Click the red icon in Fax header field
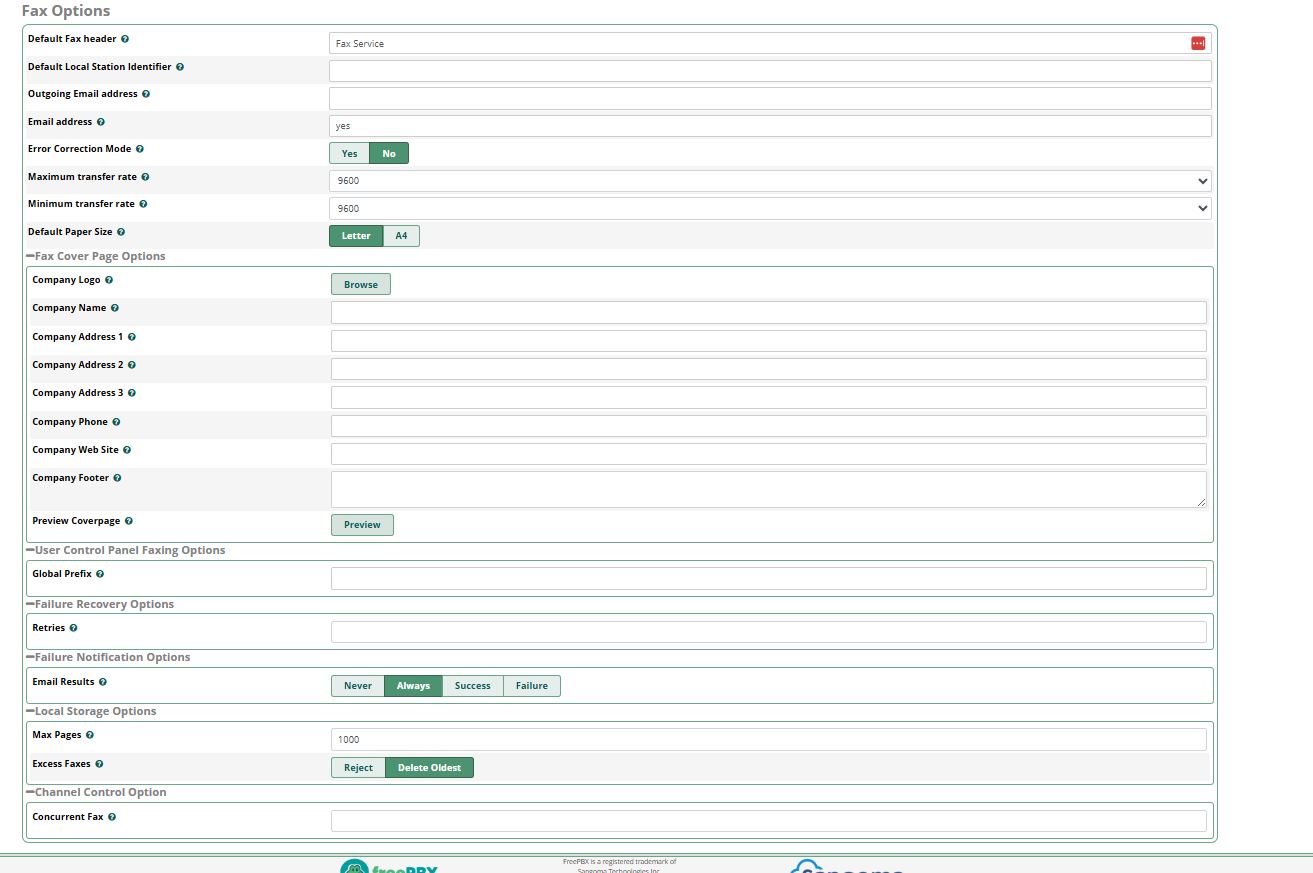Image resolution: width=1313 pixels, height=873 pixels. pos(1197,43)
